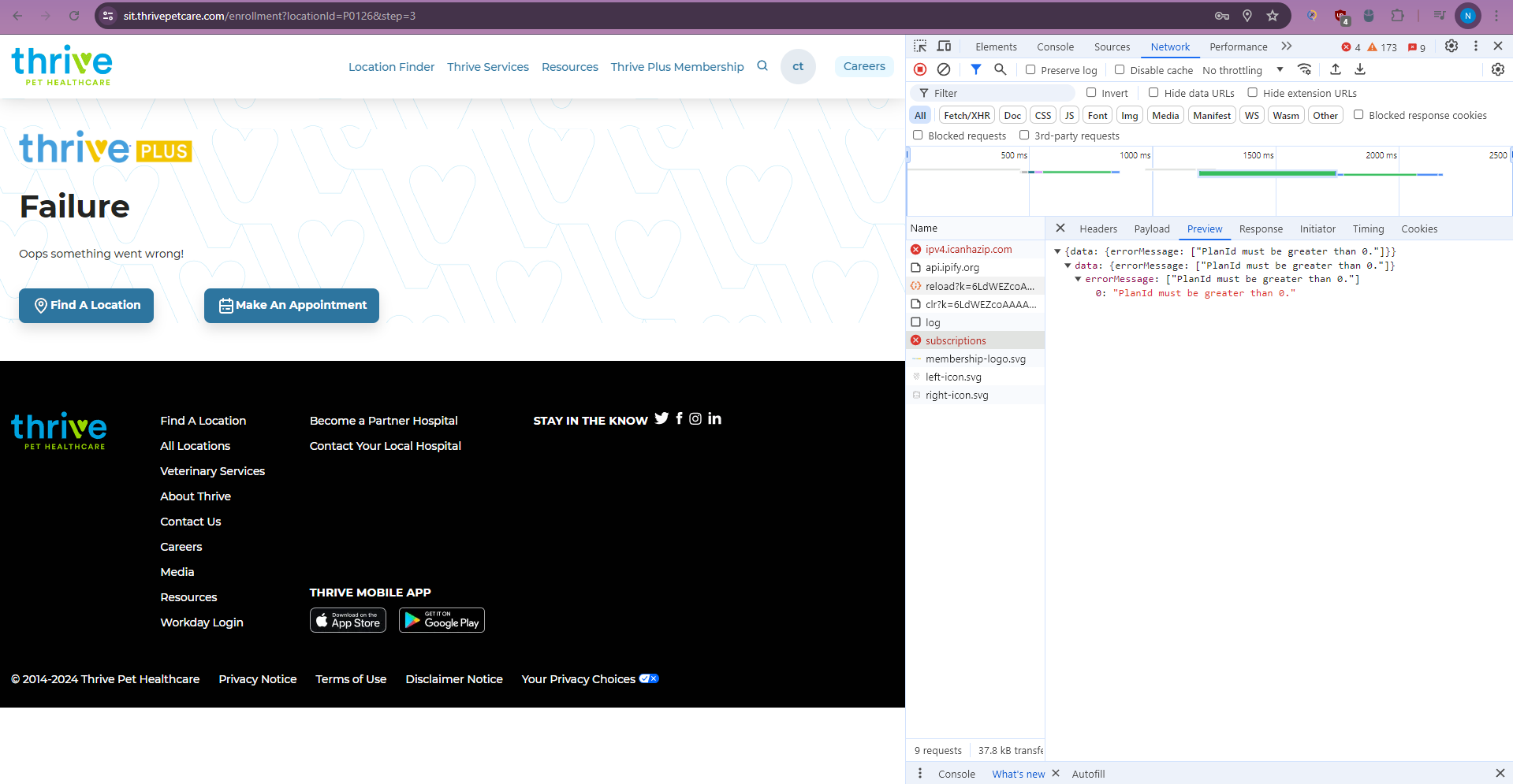Open the Instagram social icon
The width and height of the screenshot is (1513, 784).
click(695, 418)
